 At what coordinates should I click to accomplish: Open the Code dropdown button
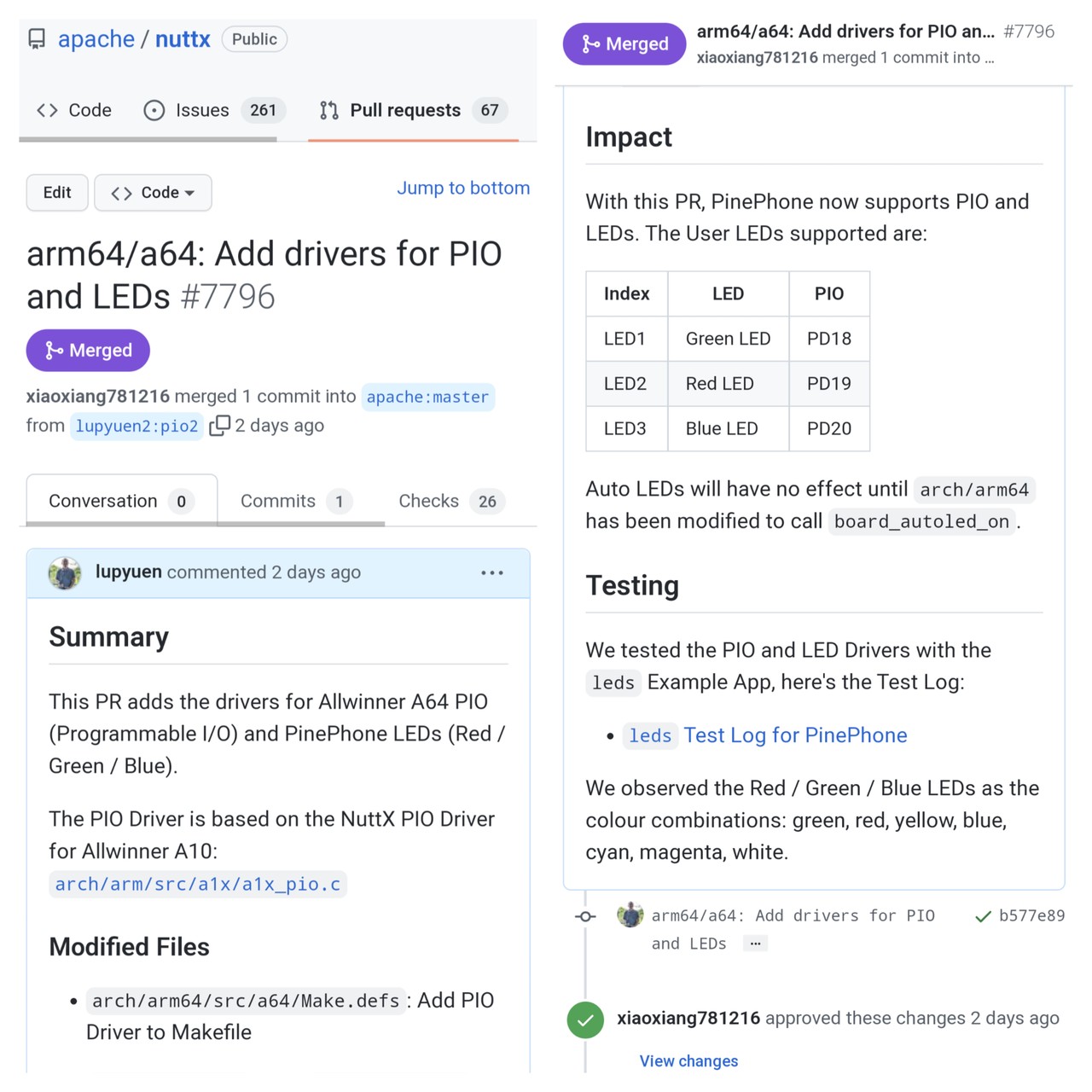click(153, 193)
